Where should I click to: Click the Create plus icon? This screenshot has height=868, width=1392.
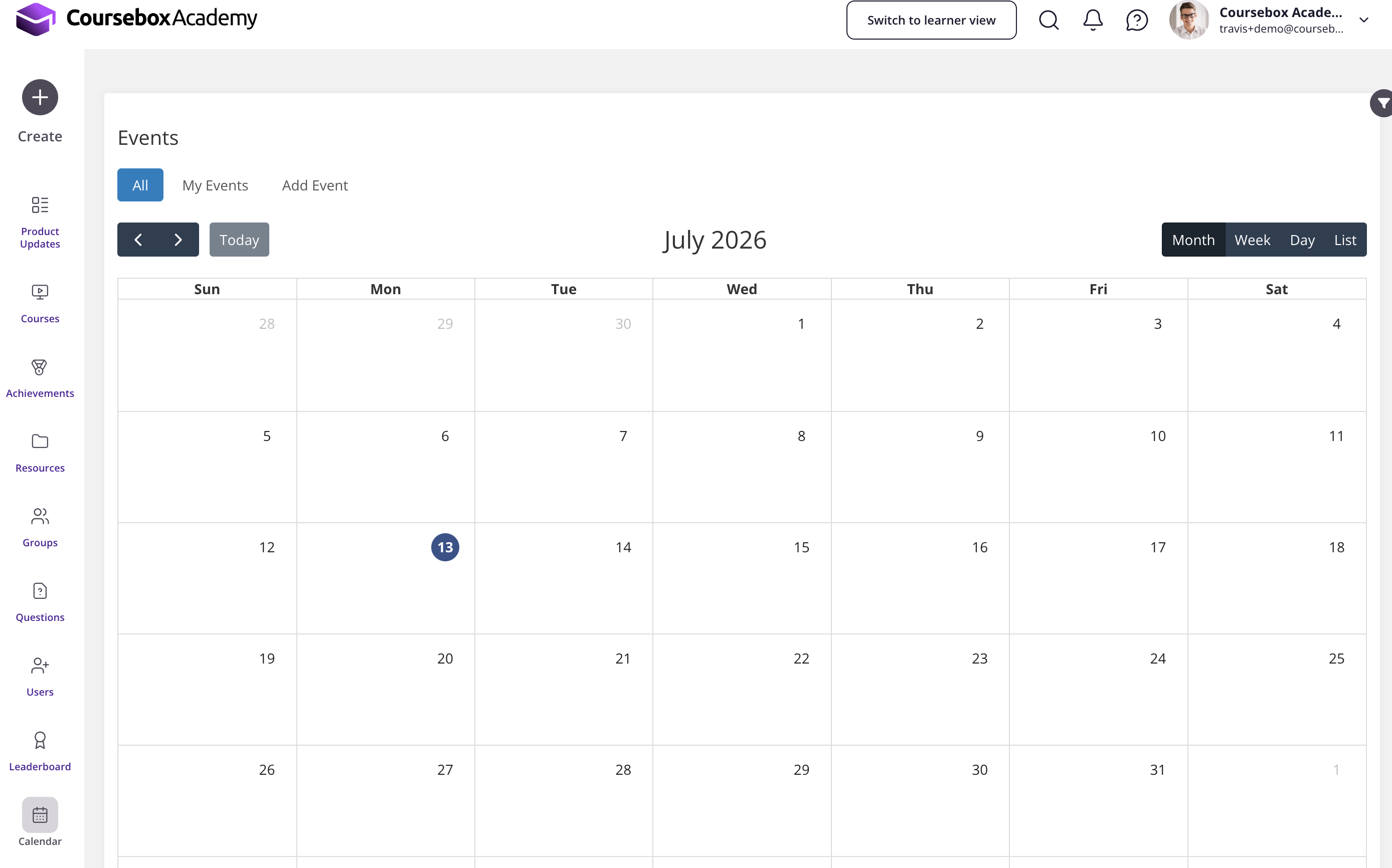point(40,97)
